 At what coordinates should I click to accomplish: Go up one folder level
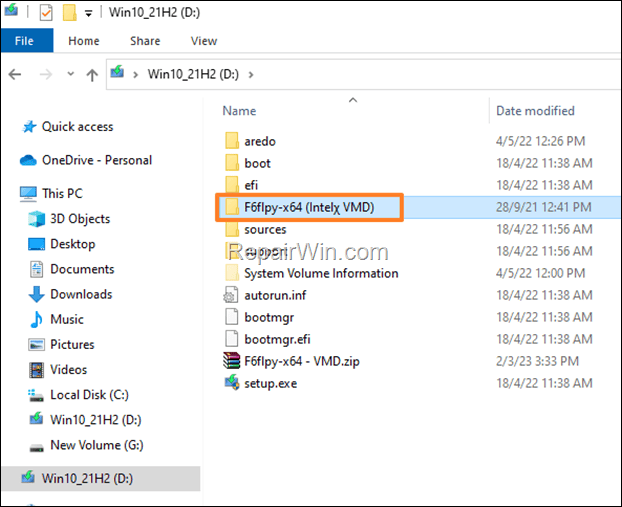(92, 75)
